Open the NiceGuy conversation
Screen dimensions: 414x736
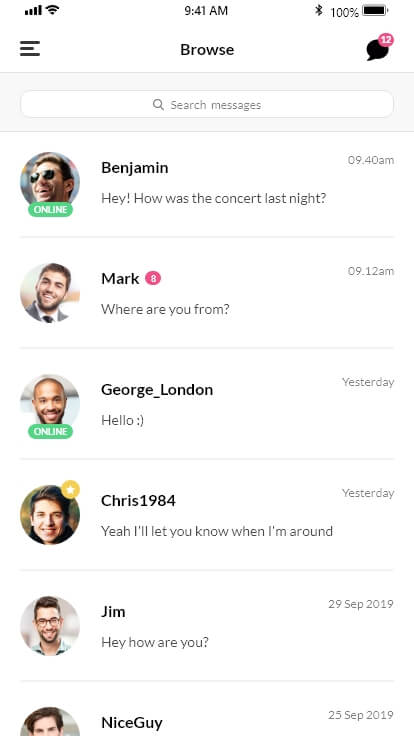(207, 709)
